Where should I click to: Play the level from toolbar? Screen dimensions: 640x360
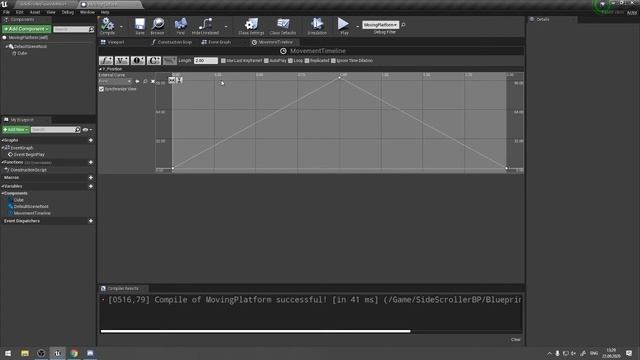(344, 26)
